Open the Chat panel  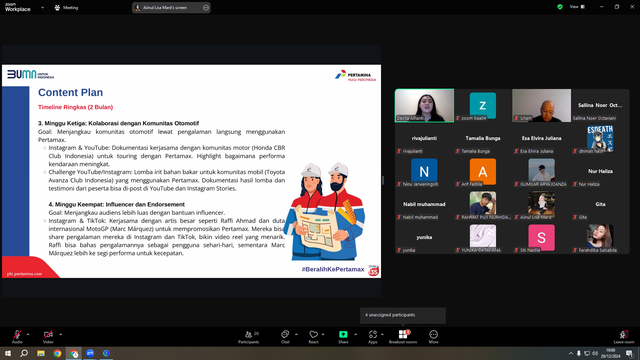[285, 337]
